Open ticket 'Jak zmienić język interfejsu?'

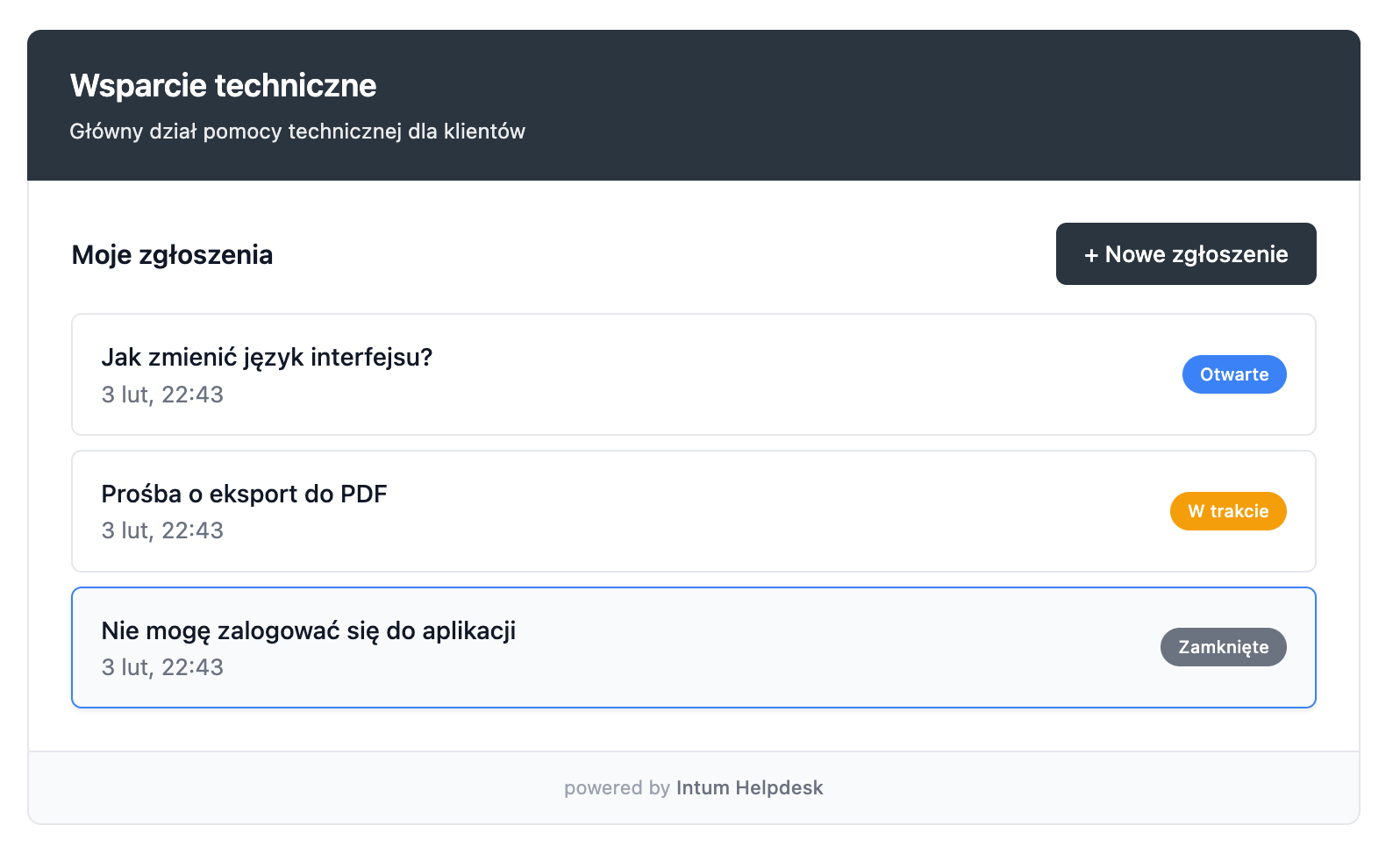point(267,358)
